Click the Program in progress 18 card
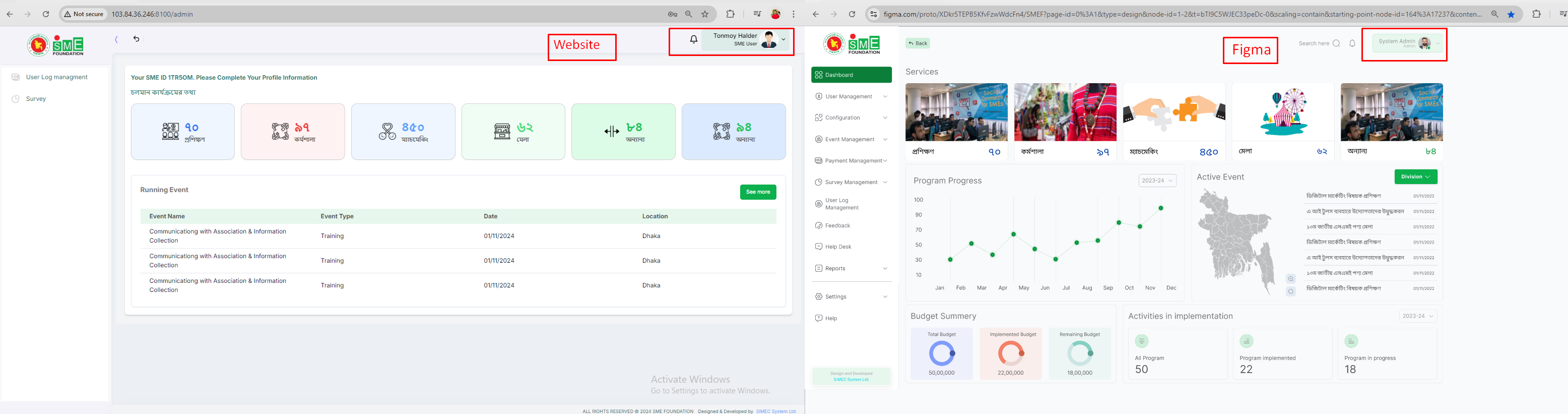 1387,353
